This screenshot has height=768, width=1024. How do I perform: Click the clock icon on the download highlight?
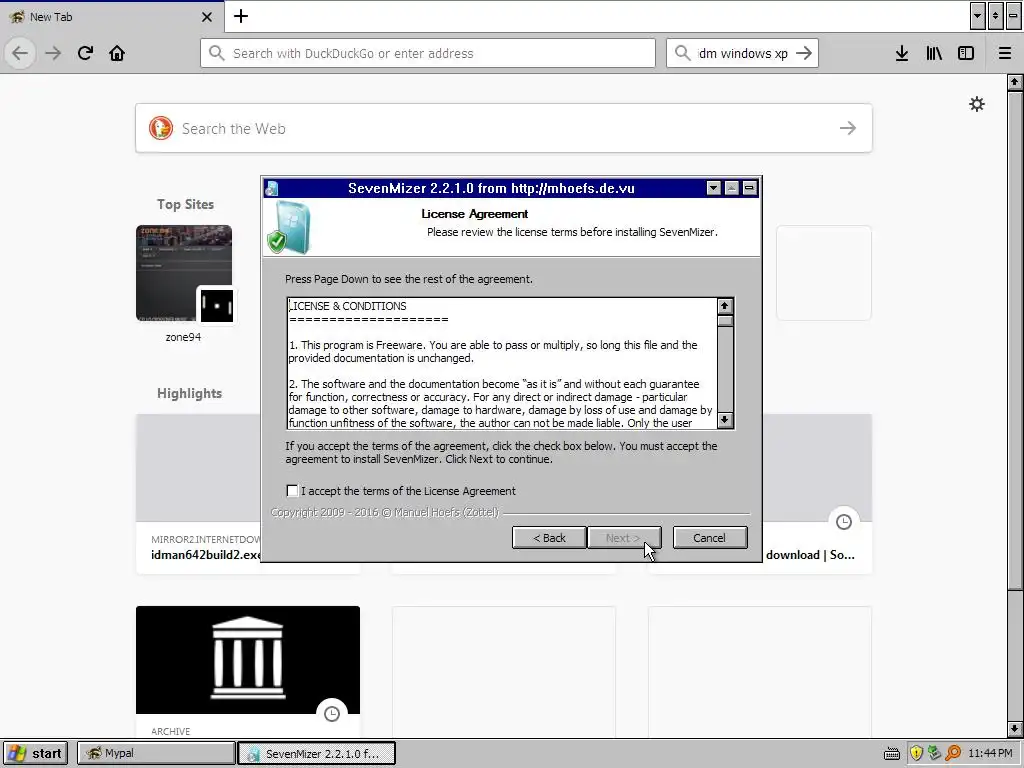pos(844,522)
